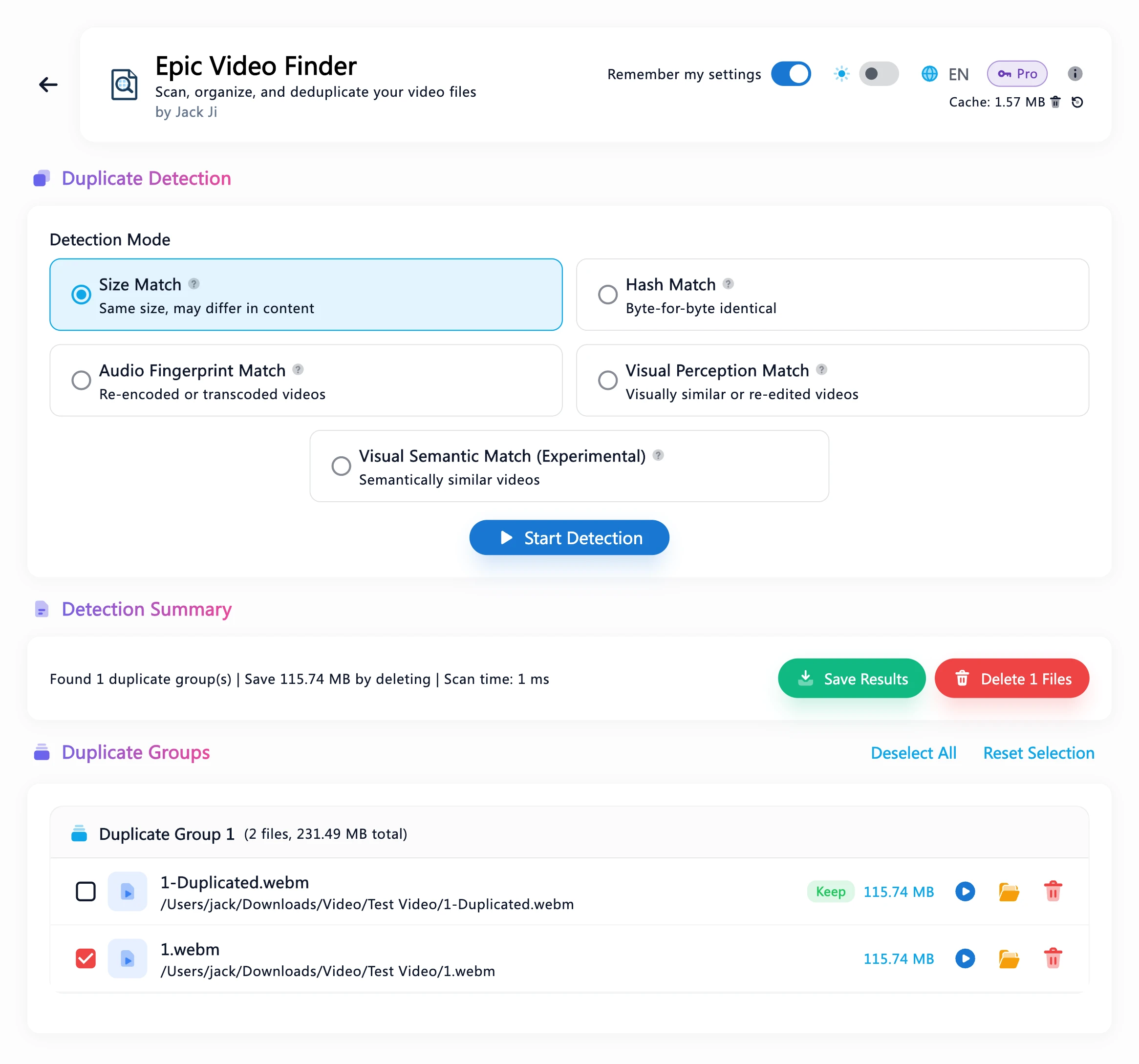Click the Deselect All link
The image size is (1139, 1064).
(913, 752)
